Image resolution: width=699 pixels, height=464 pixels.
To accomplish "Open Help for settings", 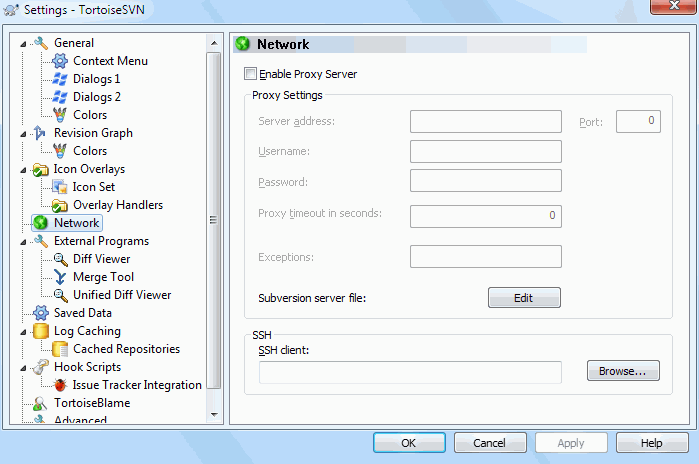I will (x=652, y=443).
